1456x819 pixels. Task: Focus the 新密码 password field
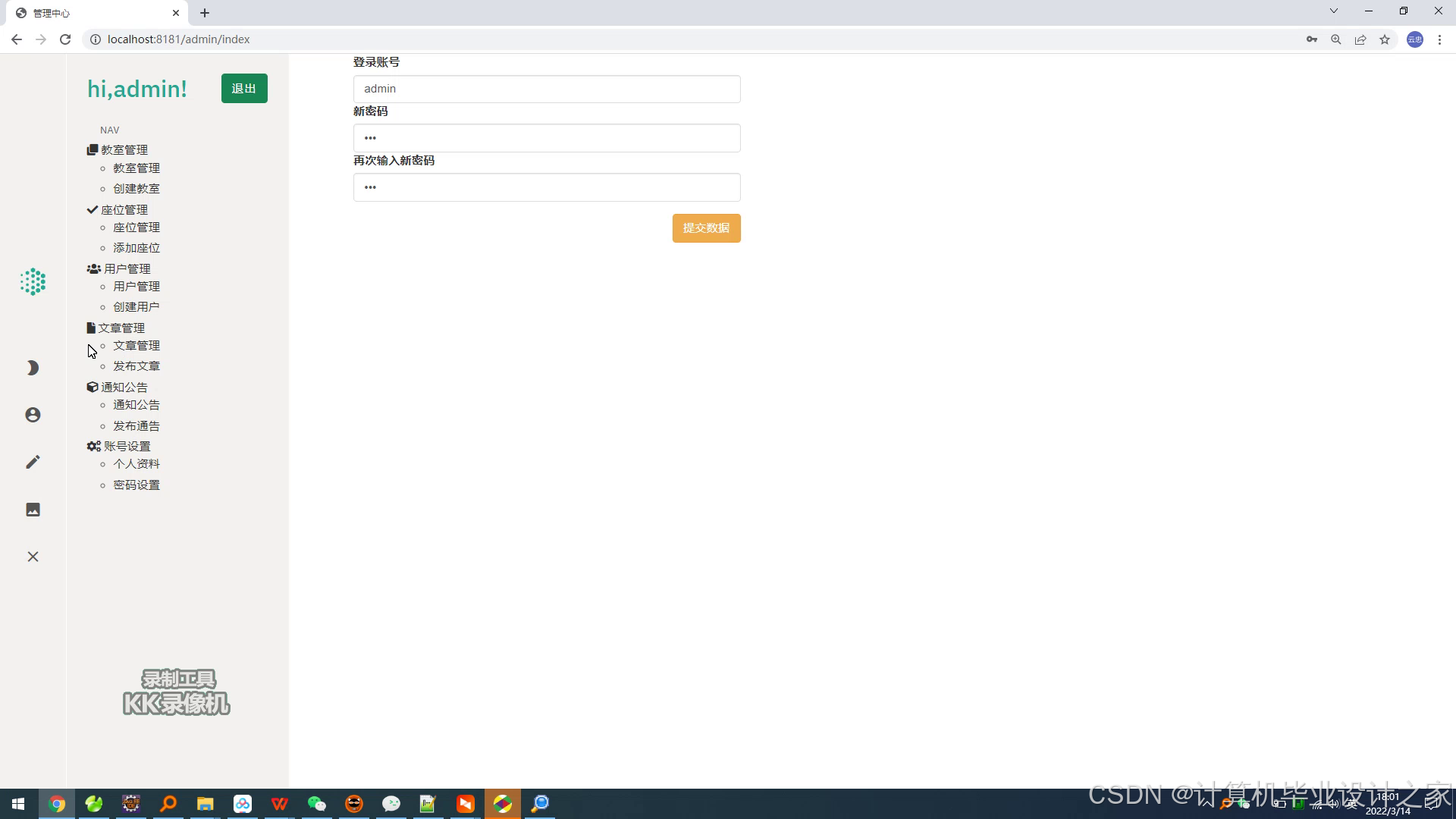tap(547, 138)
